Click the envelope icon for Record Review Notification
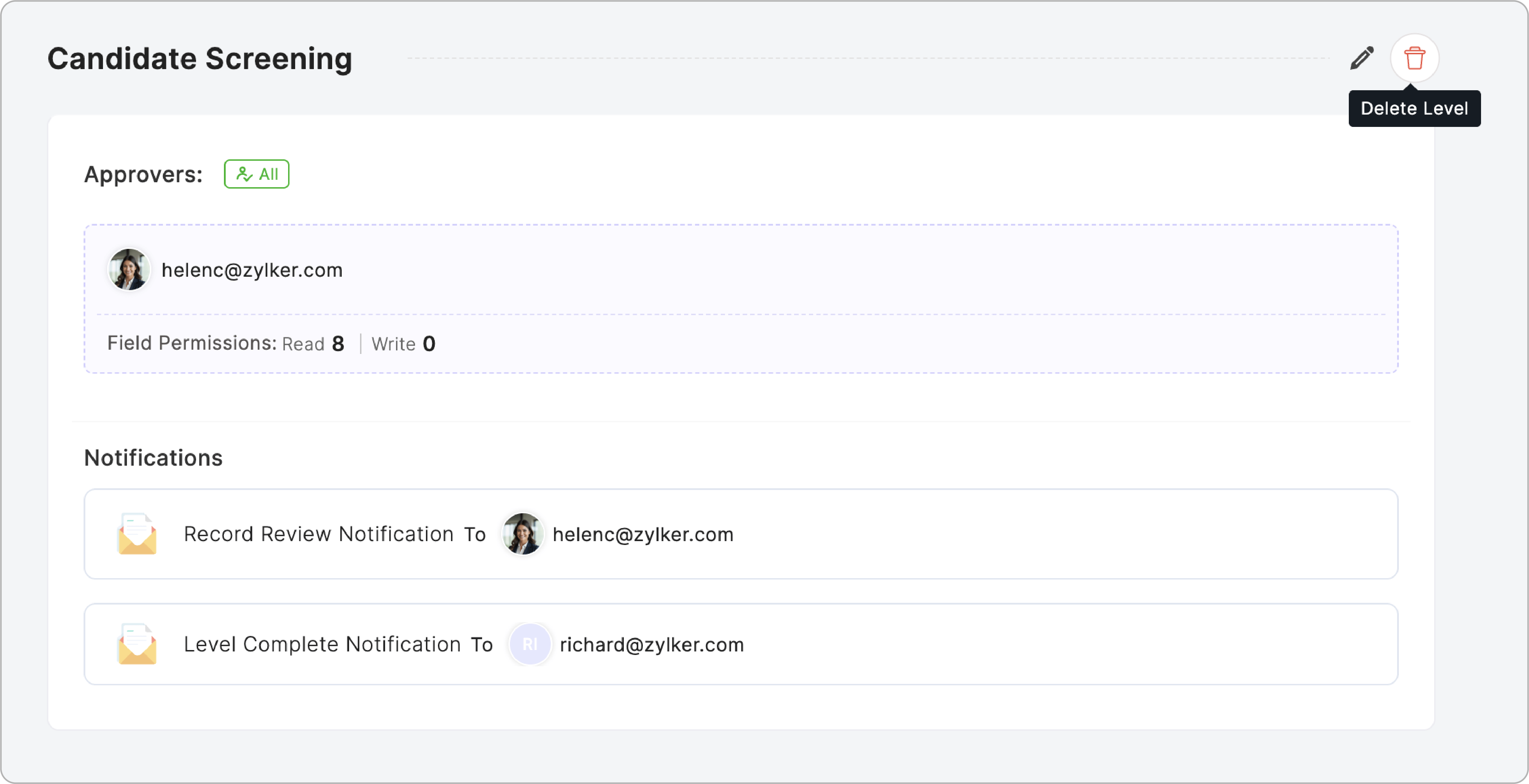 click(x=137, y=534)
